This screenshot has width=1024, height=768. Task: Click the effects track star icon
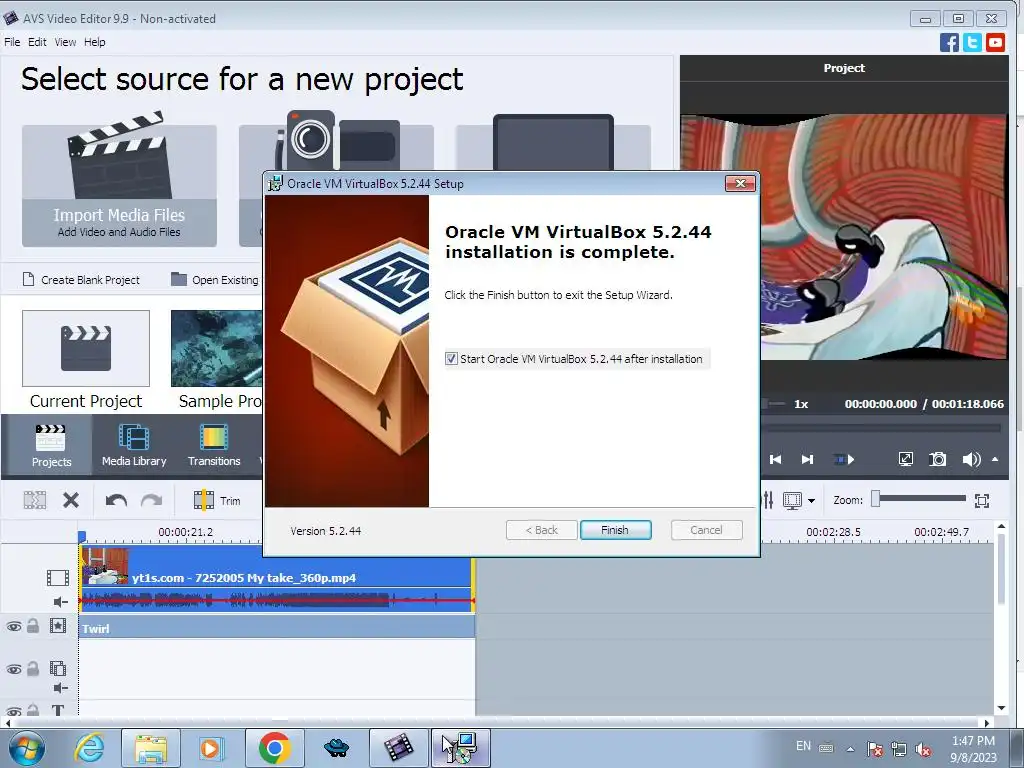(58, 626)
